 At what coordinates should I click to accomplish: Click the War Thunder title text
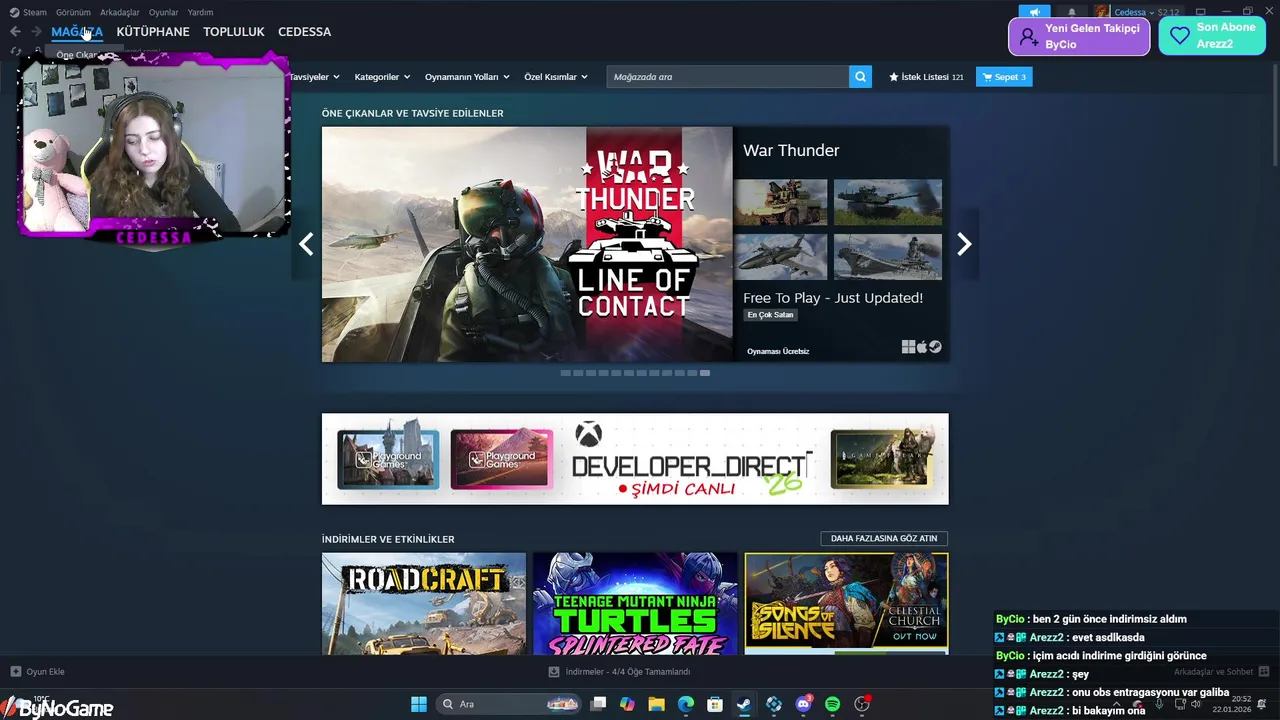coord(791,150)
